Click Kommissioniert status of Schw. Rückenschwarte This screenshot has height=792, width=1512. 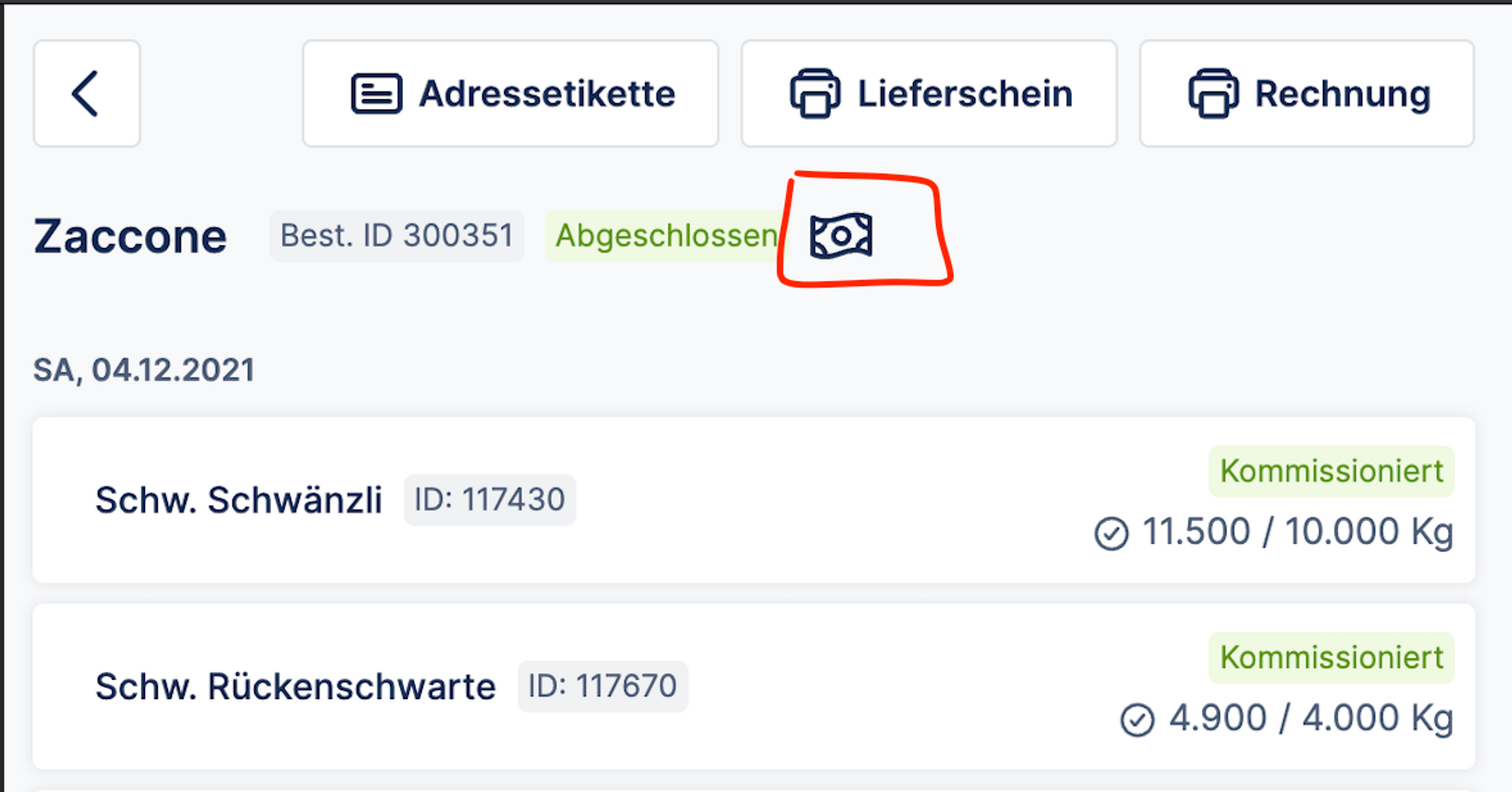click(1331, 658)
